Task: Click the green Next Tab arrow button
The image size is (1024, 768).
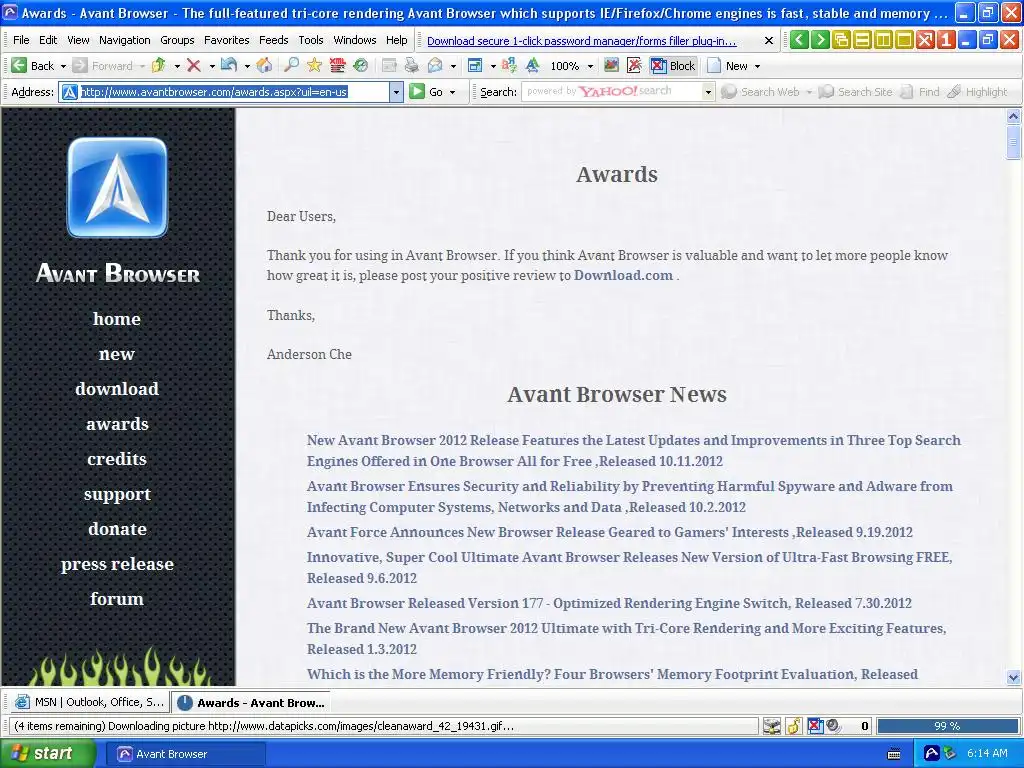Action: click(820, 40)
